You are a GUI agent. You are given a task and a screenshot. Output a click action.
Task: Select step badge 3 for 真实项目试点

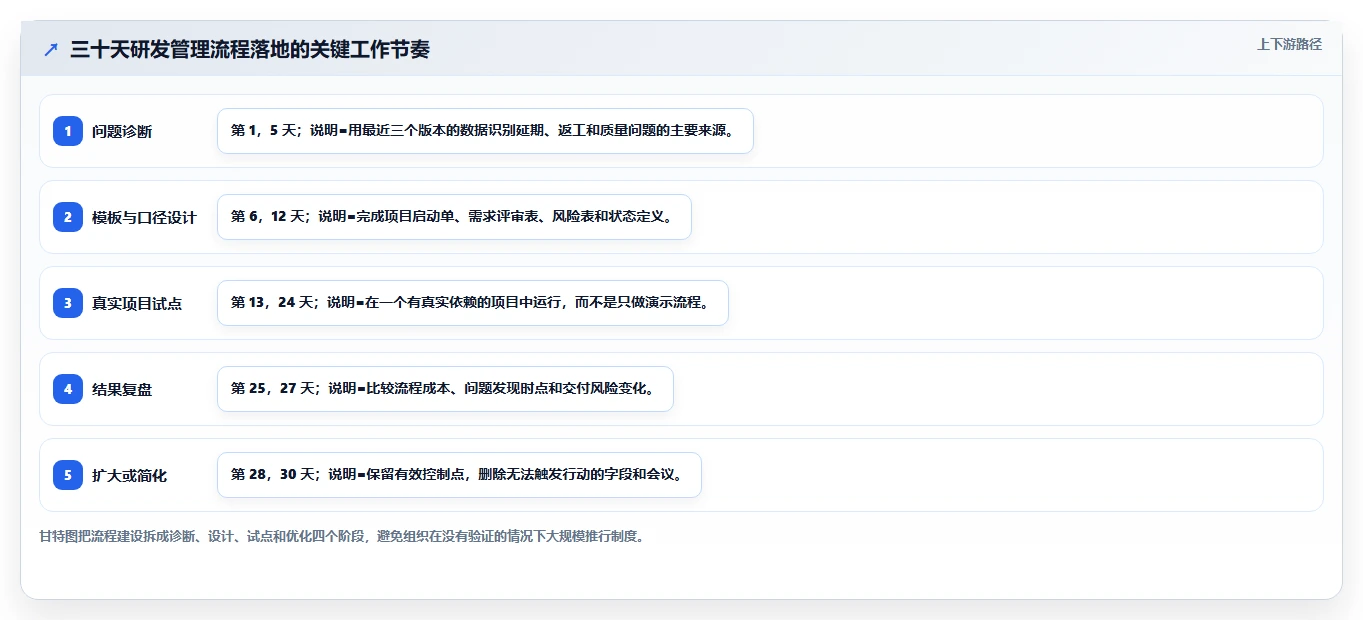click(x=68, y=303)
